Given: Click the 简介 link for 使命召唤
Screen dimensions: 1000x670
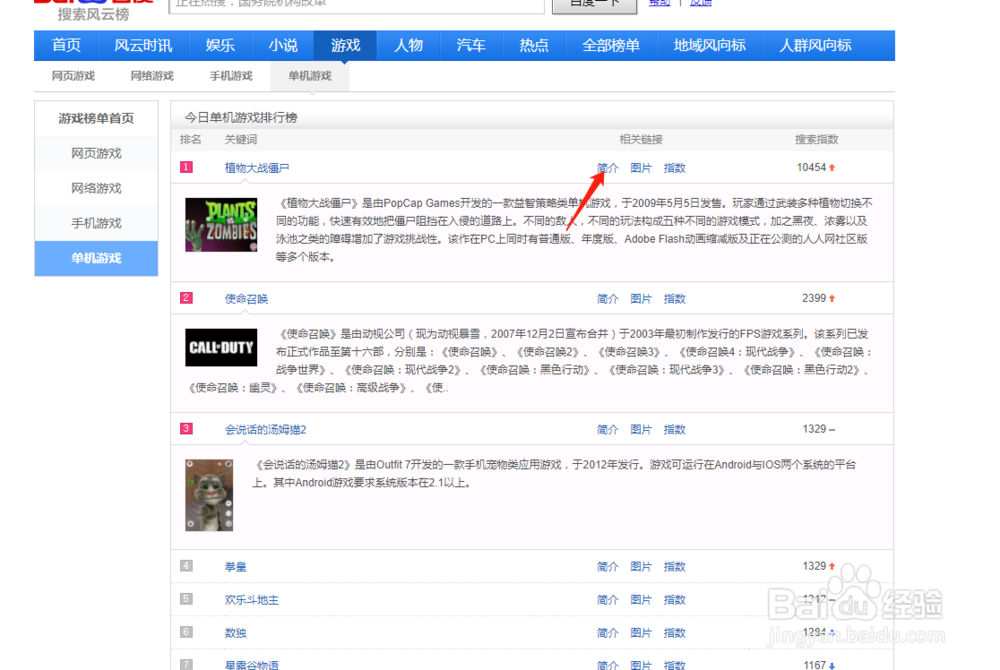Looking at the screenshot, I should [x=607, y=298].
